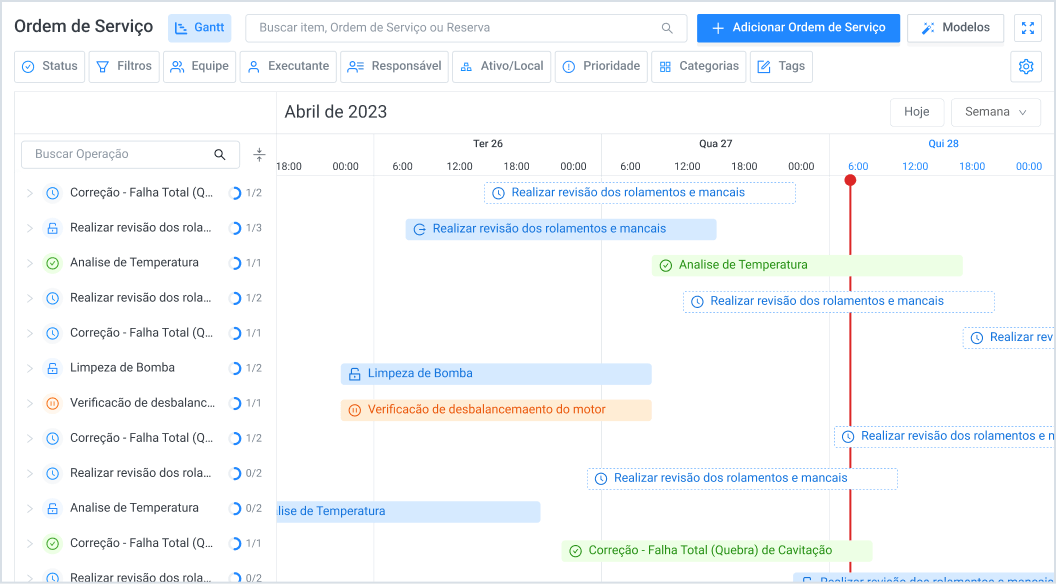Toggle the Gantt view button

pos(199,28)
